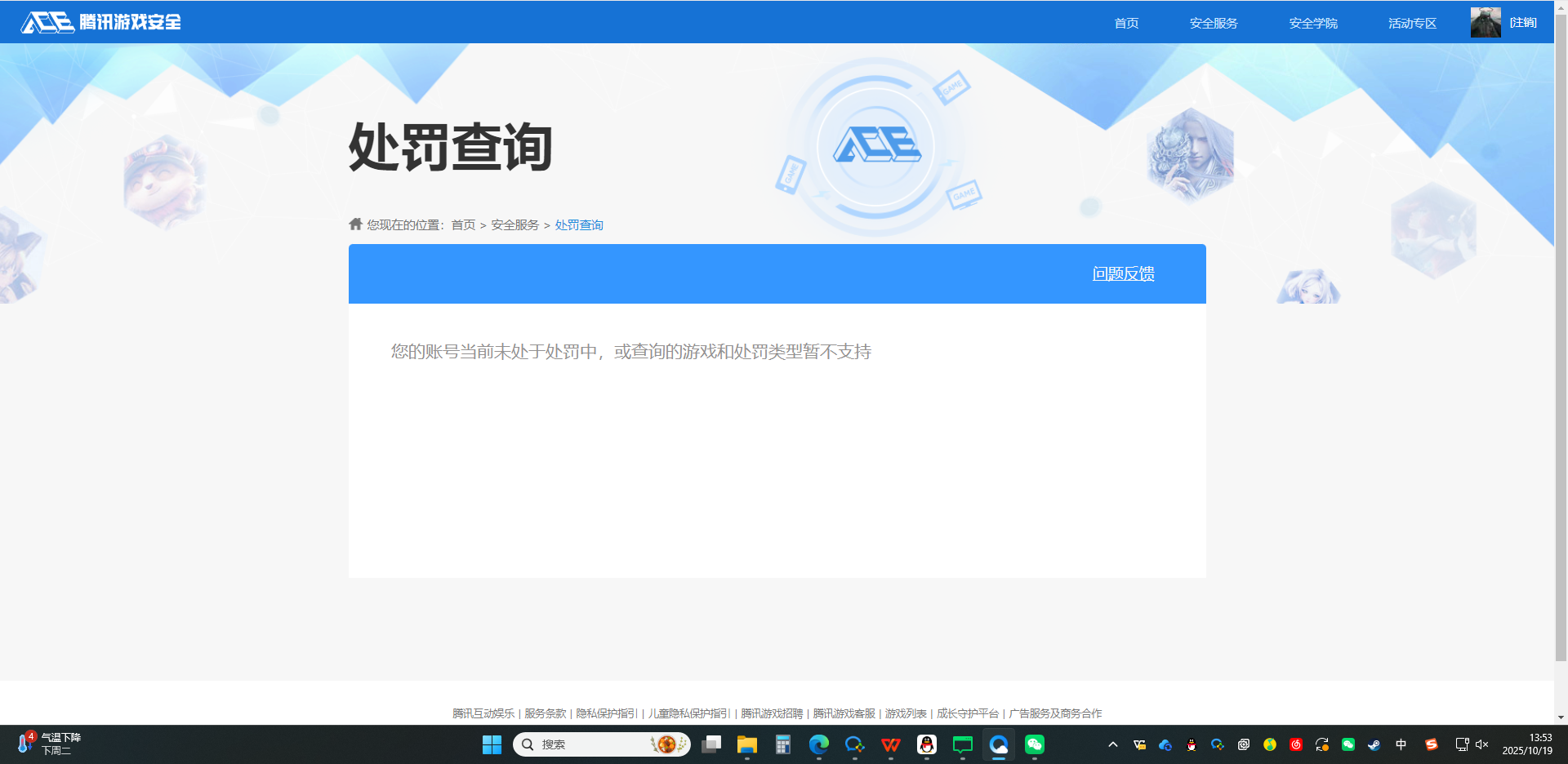Click the 问题反馈 link
This screenshot has width=1568, height=764.
coord(1123,273)
